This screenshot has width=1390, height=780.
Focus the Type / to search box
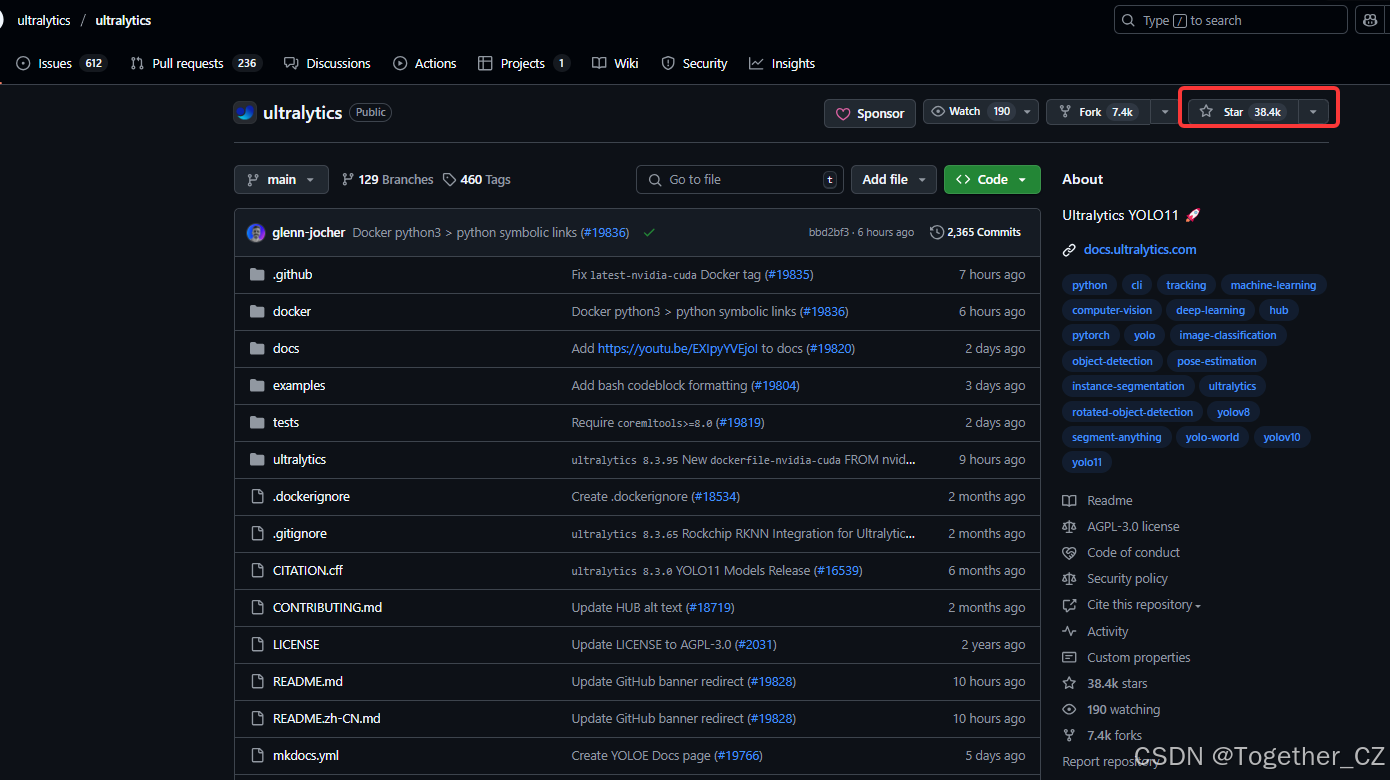click(1231, 20)
